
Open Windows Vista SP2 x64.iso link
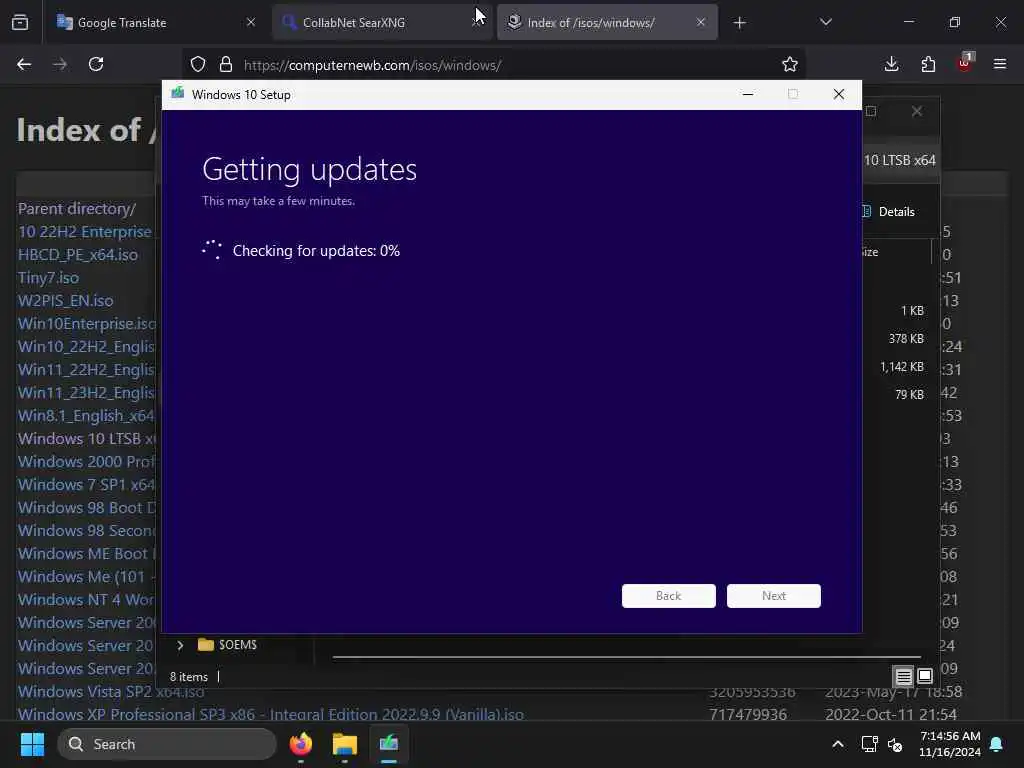(111, 692)
